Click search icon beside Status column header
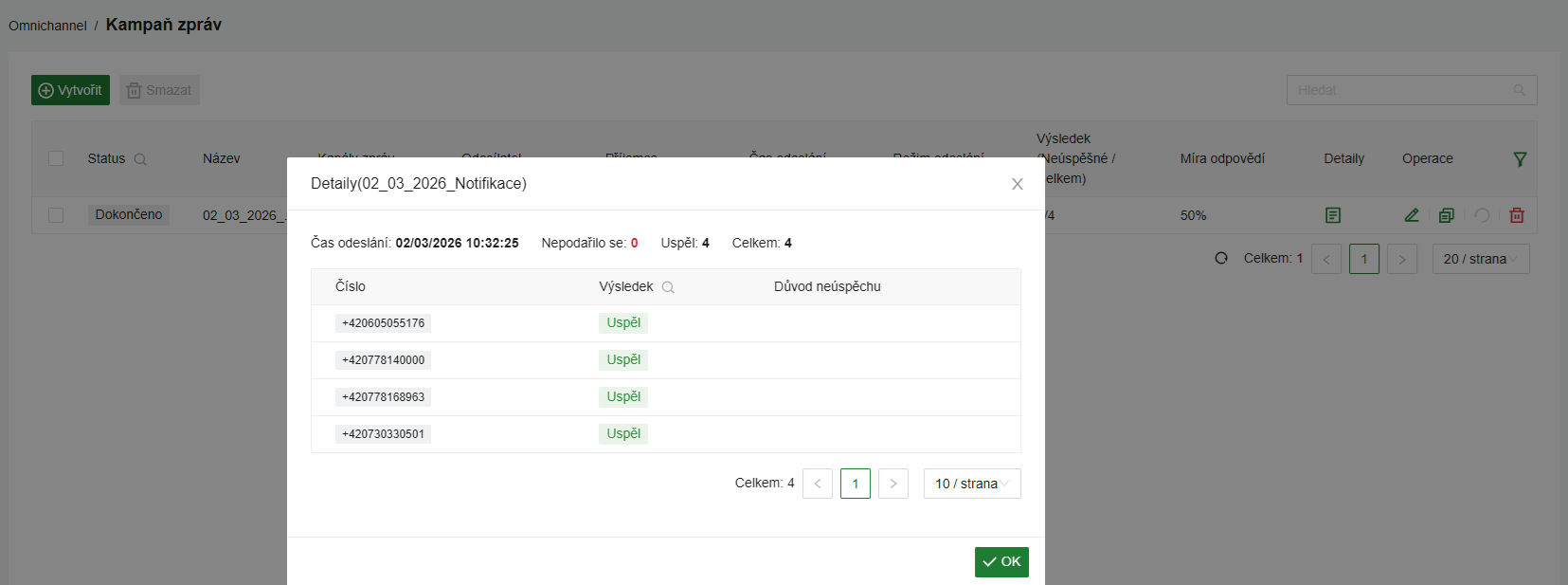The height and width of the screenshot is (585, 1568). point(140,159)
